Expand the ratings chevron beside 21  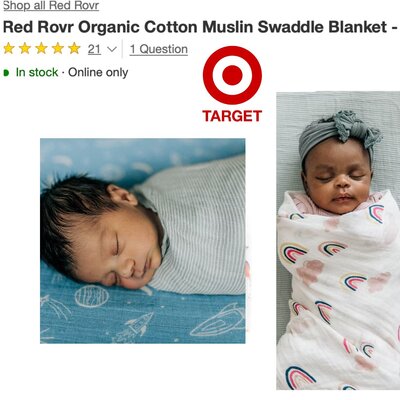pos(112,50)
